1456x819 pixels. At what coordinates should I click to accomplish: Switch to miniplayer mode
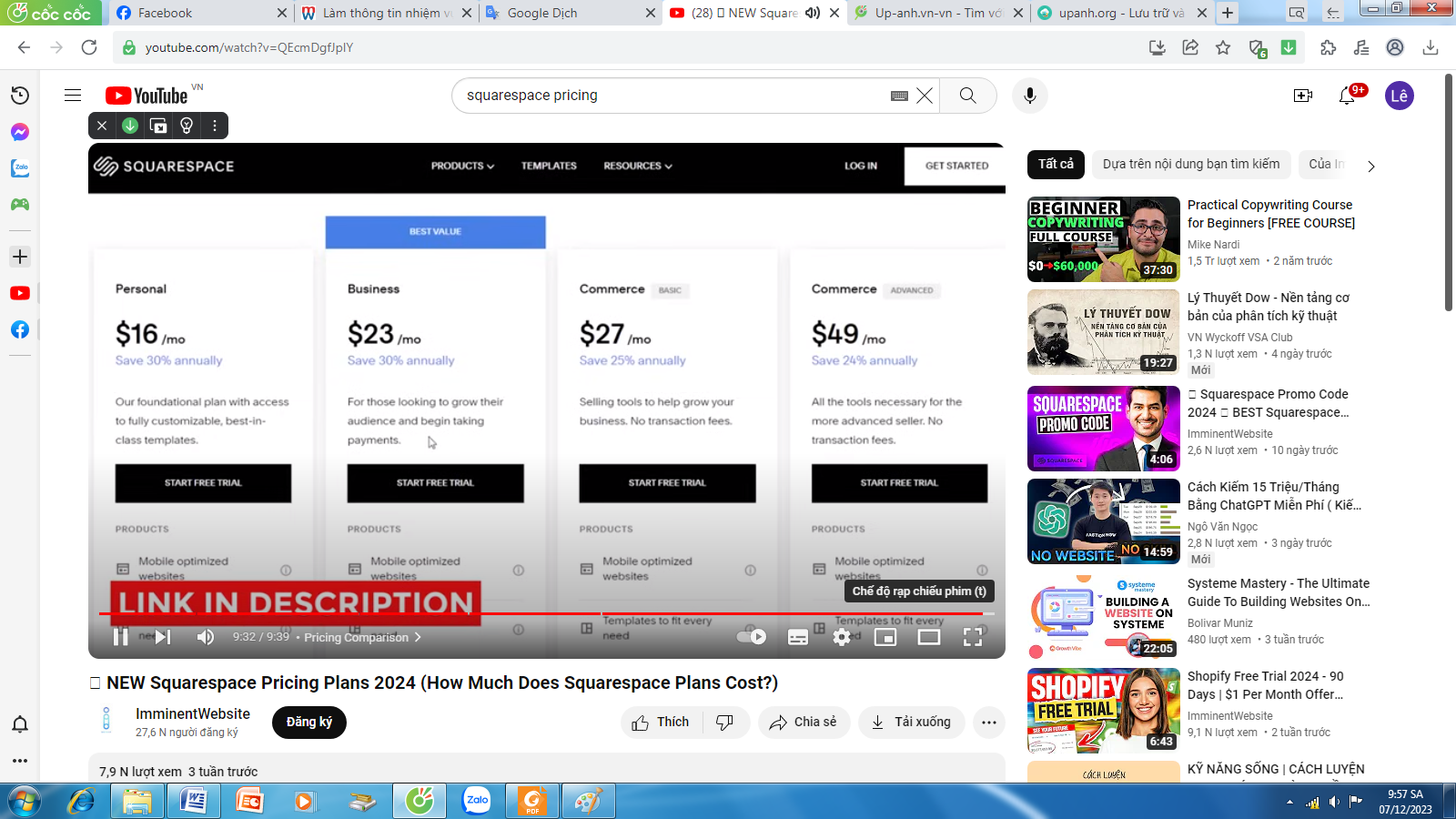tap(885, 637)
